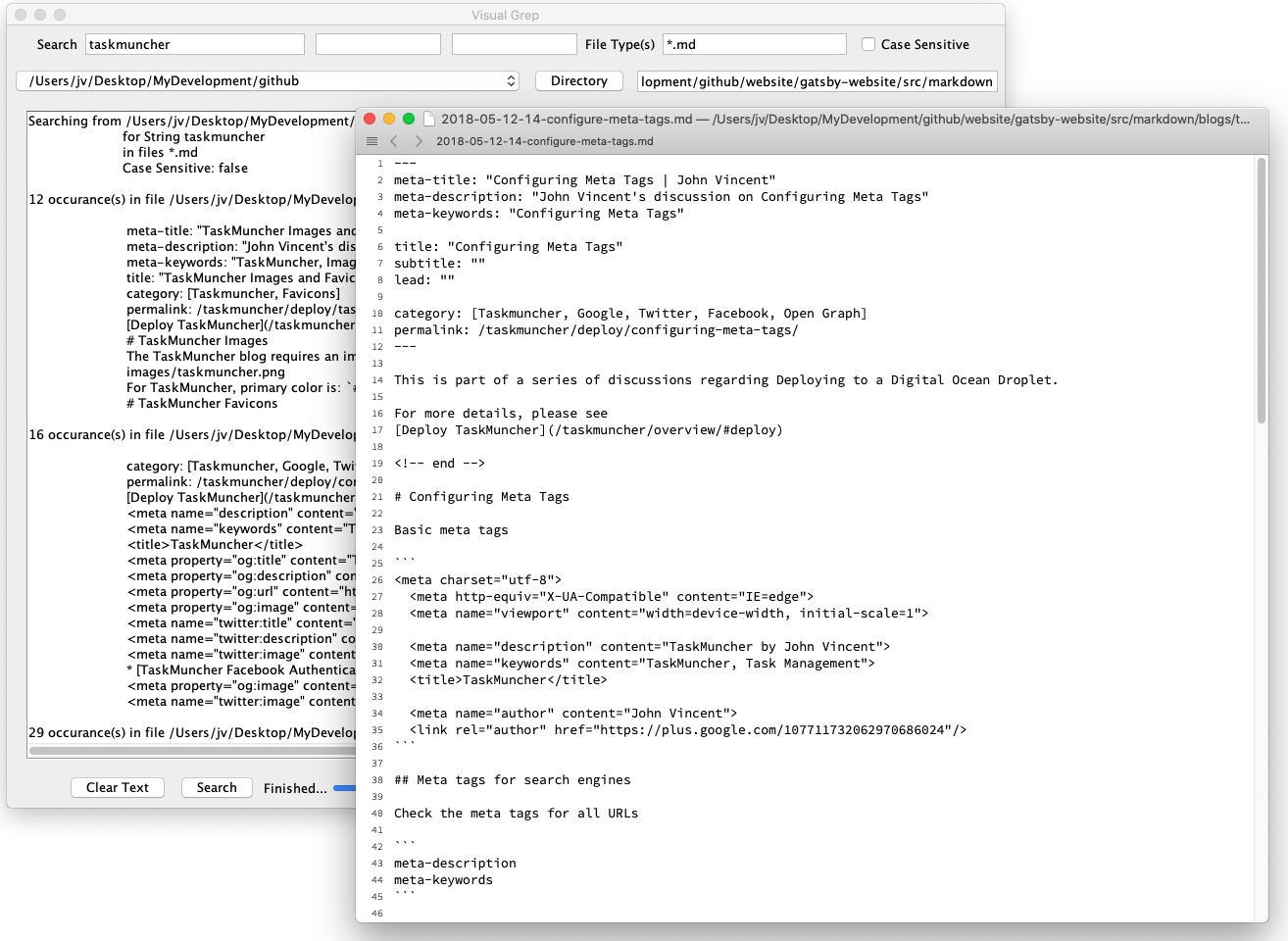
Task: Click the '16 occurance(s) in file' result line
Action: click(x=192, y=434)
